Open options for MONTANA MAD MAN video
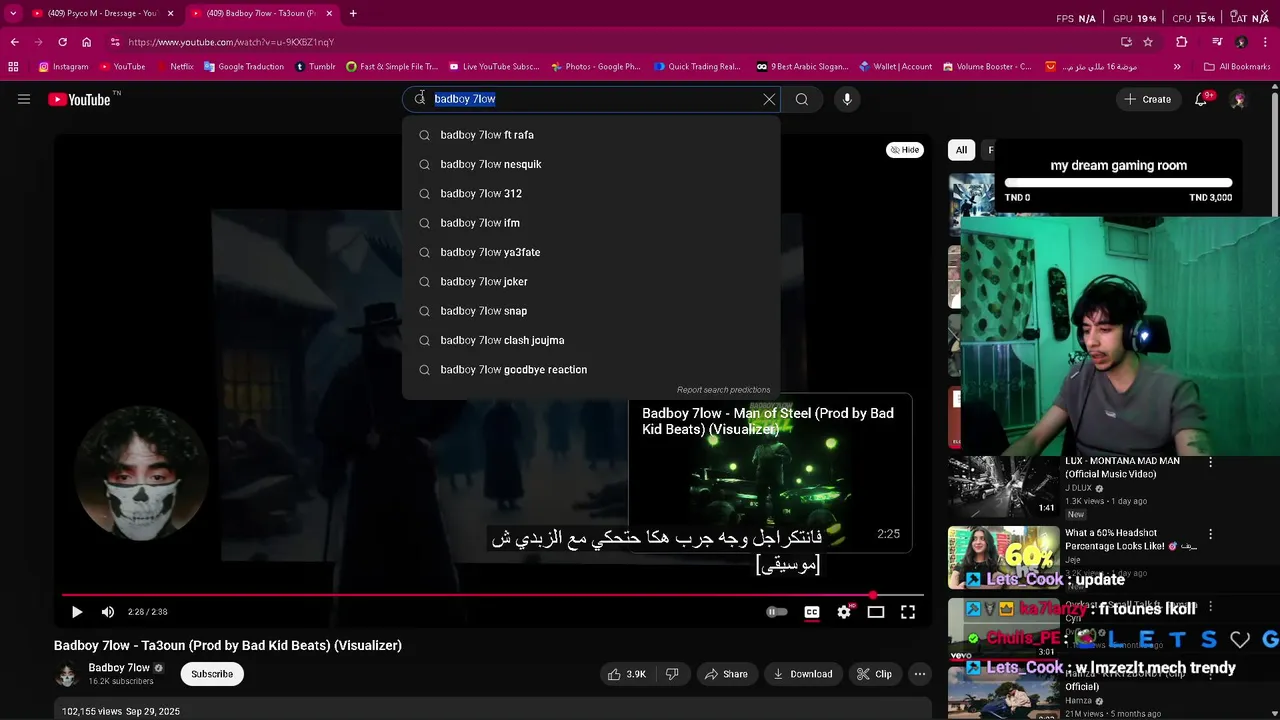This screenshot has width=1280, height=720. pyautogui.click(x=1210, y=462)
